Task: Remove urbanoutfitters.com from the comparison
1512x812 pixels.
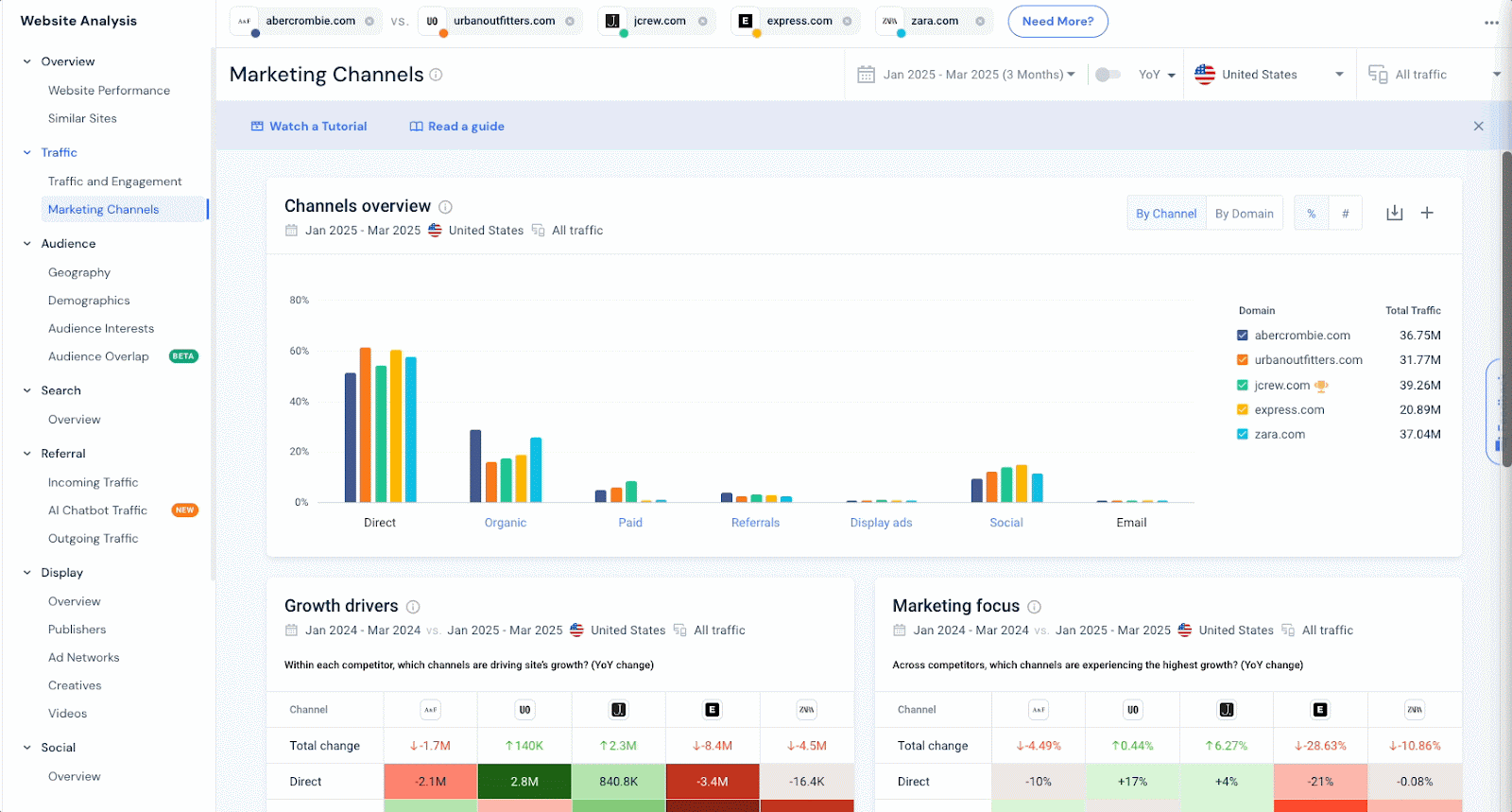Action: pyautogui.click(x=570, y=21)
